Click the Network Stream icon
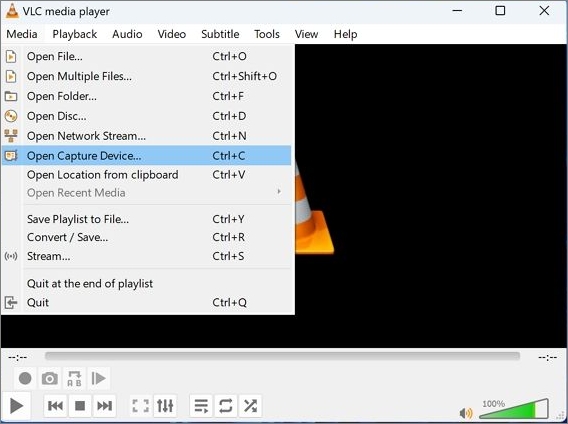Image resolution: width=568 pixels, height=424 pixels. click(11, 136)
